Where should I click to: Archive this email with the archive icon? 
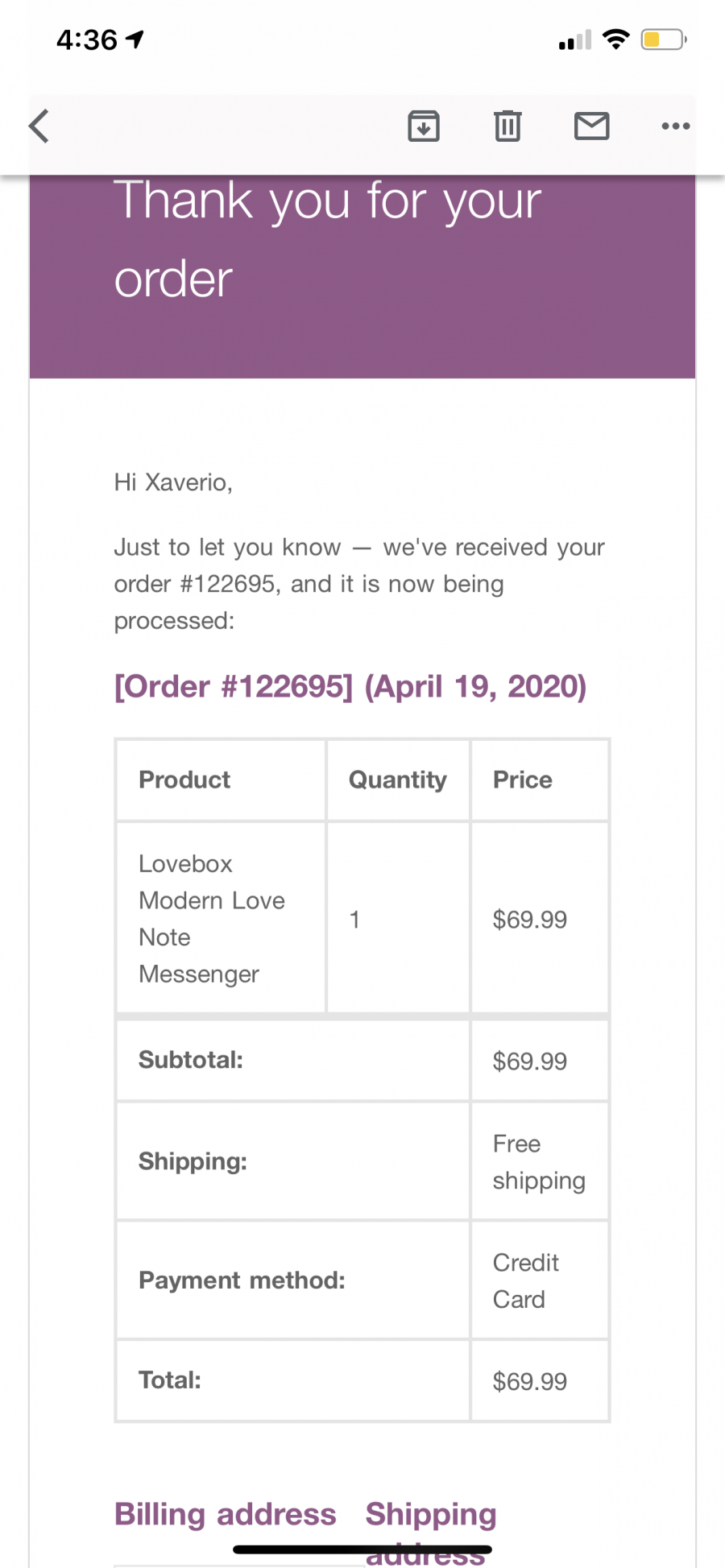click(424, 126)
